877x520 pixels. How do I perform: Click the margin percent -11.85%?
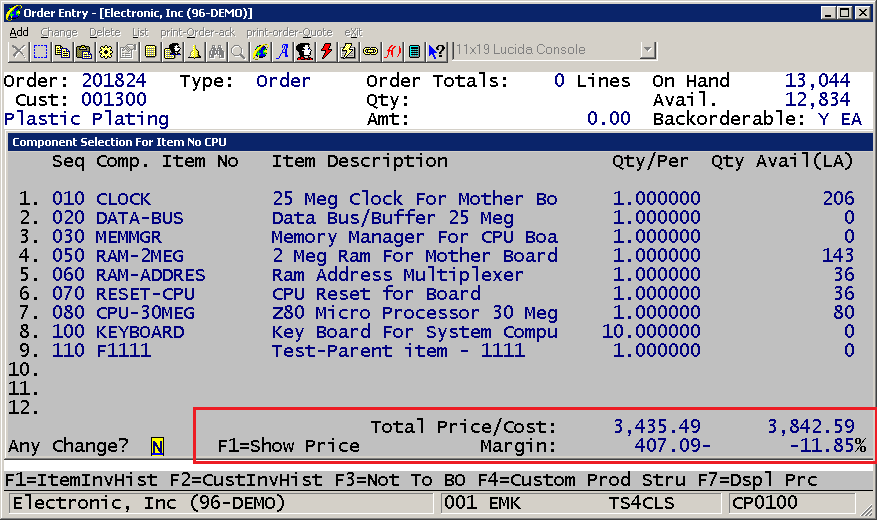click(x=828, y=446)
